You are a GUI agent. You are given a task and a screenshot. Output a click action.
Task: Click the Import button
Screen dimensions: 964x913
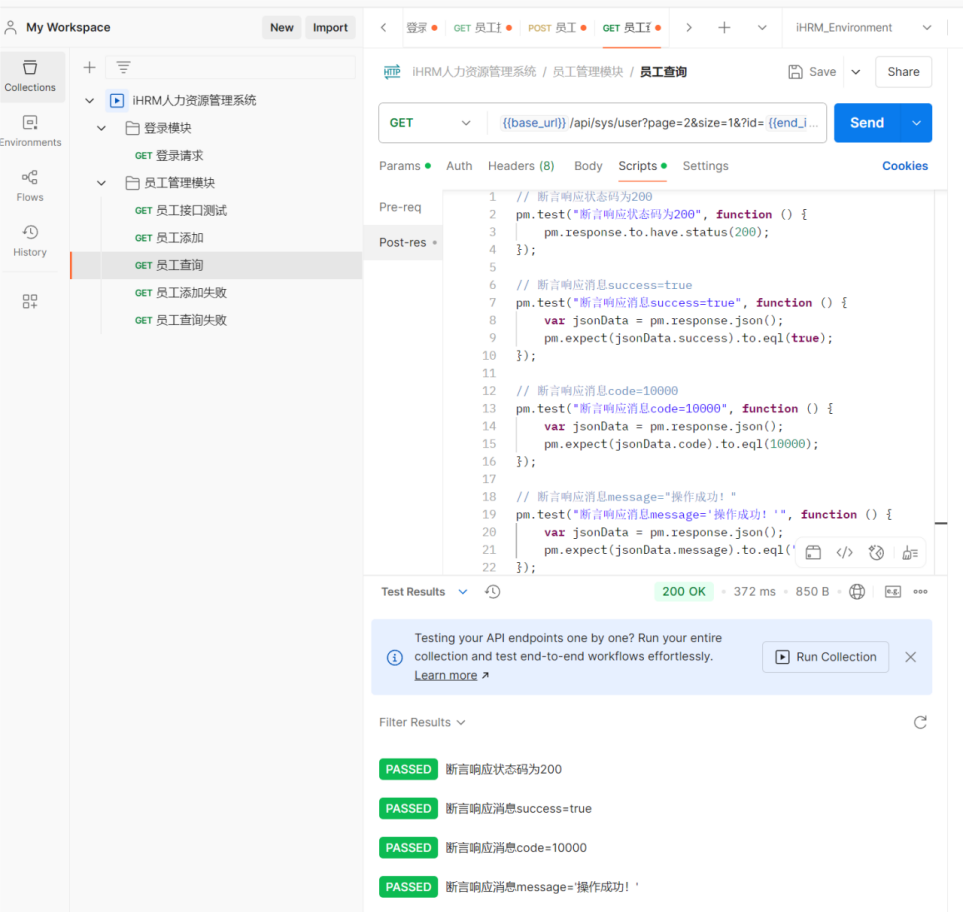click(330, 28)
